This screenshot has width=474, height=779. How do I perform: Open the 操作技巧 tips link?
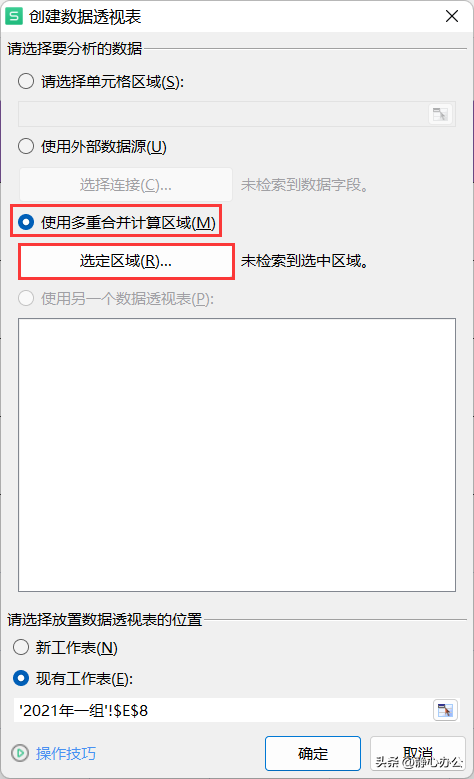(x=66, y=753)
